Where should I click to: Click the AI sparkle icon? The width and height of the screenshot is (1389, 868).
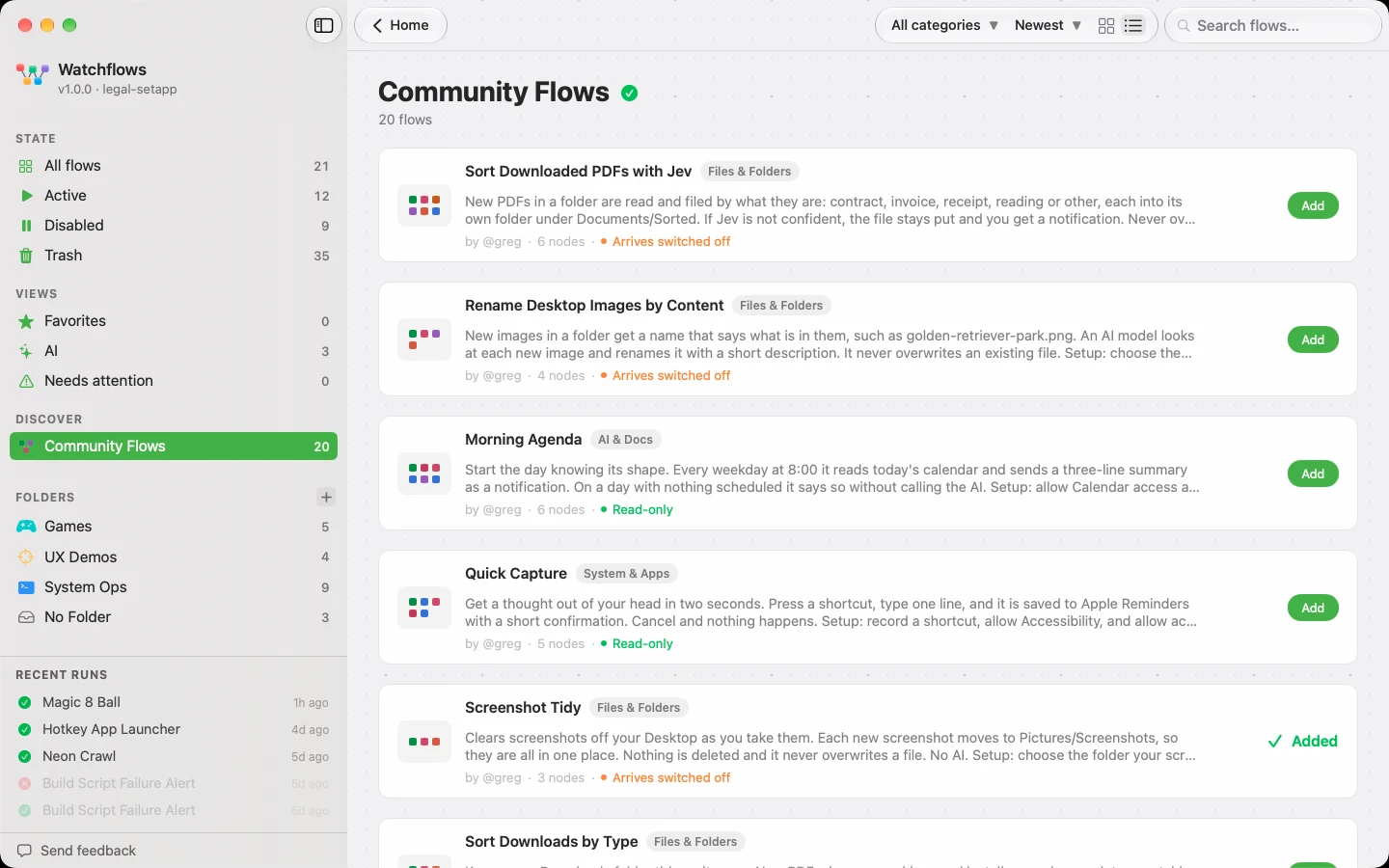click(26, 351)
